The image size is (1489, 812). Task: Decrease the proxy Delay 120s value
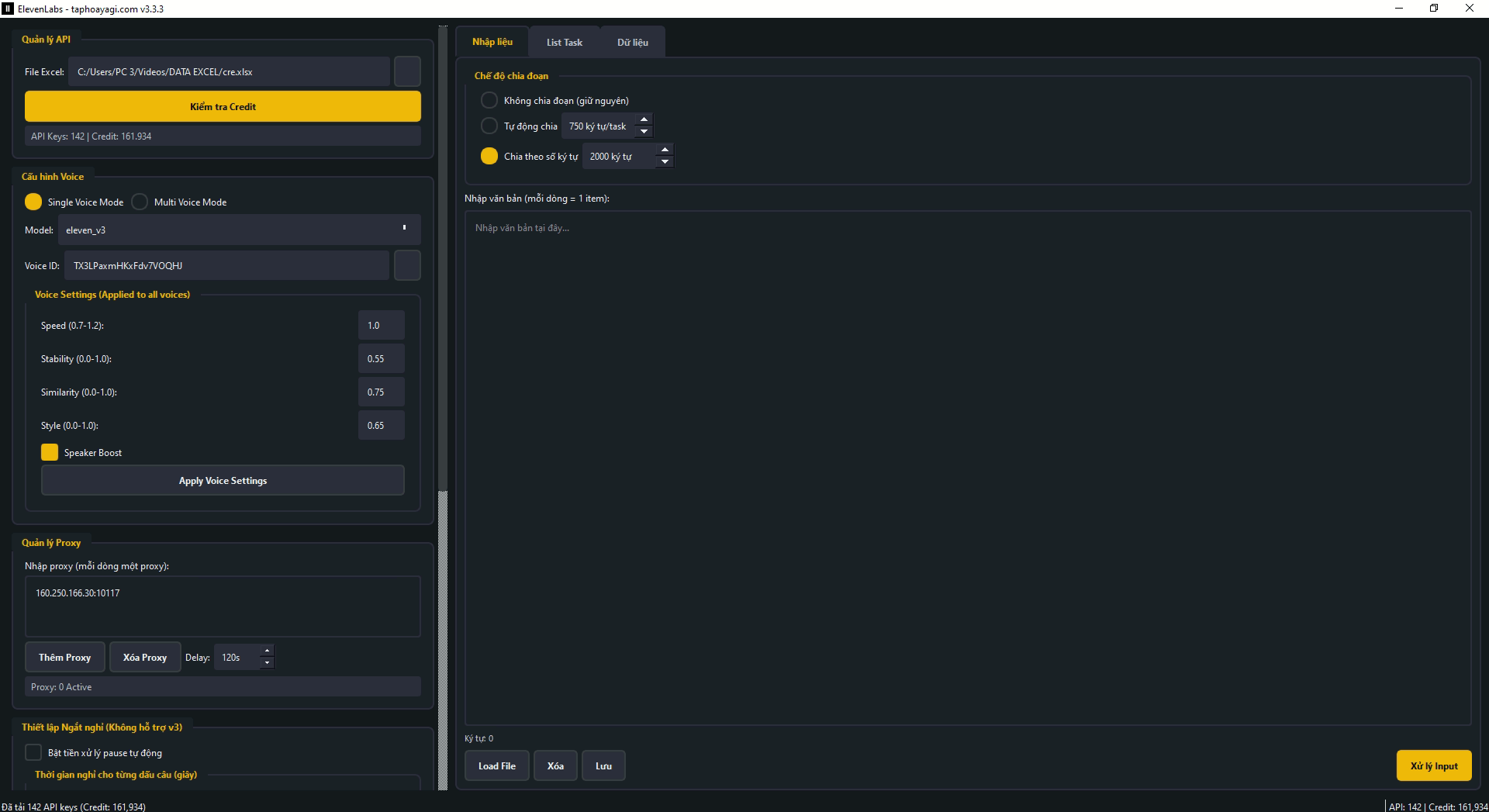pos(267,663)
